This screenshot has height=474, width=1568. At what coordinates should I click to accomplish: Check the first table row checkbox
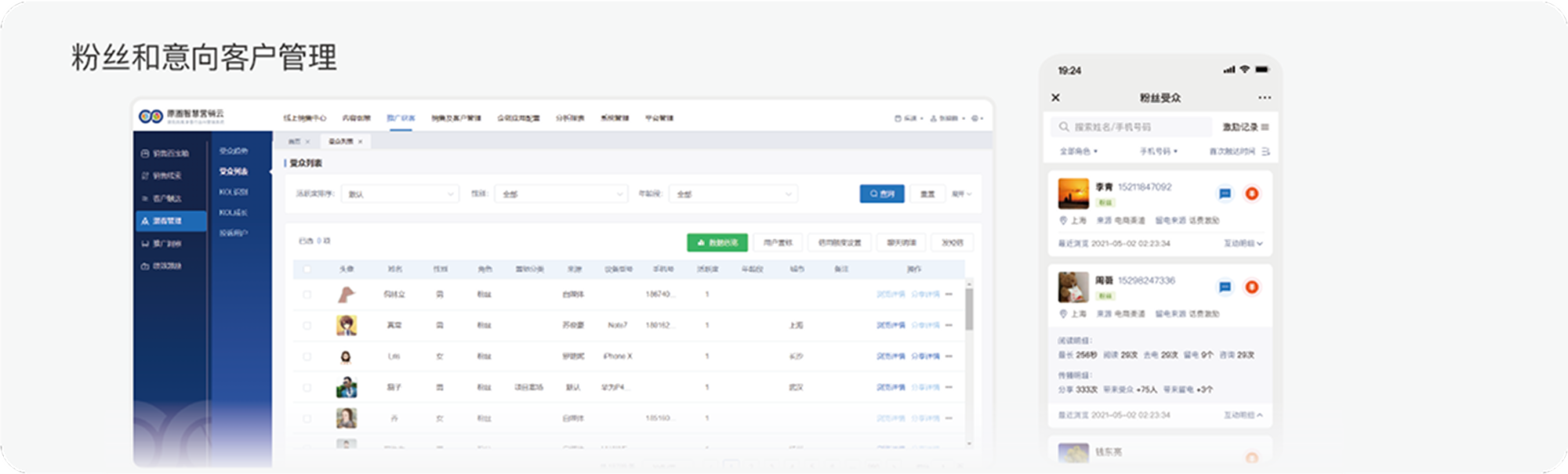(307, 295)
